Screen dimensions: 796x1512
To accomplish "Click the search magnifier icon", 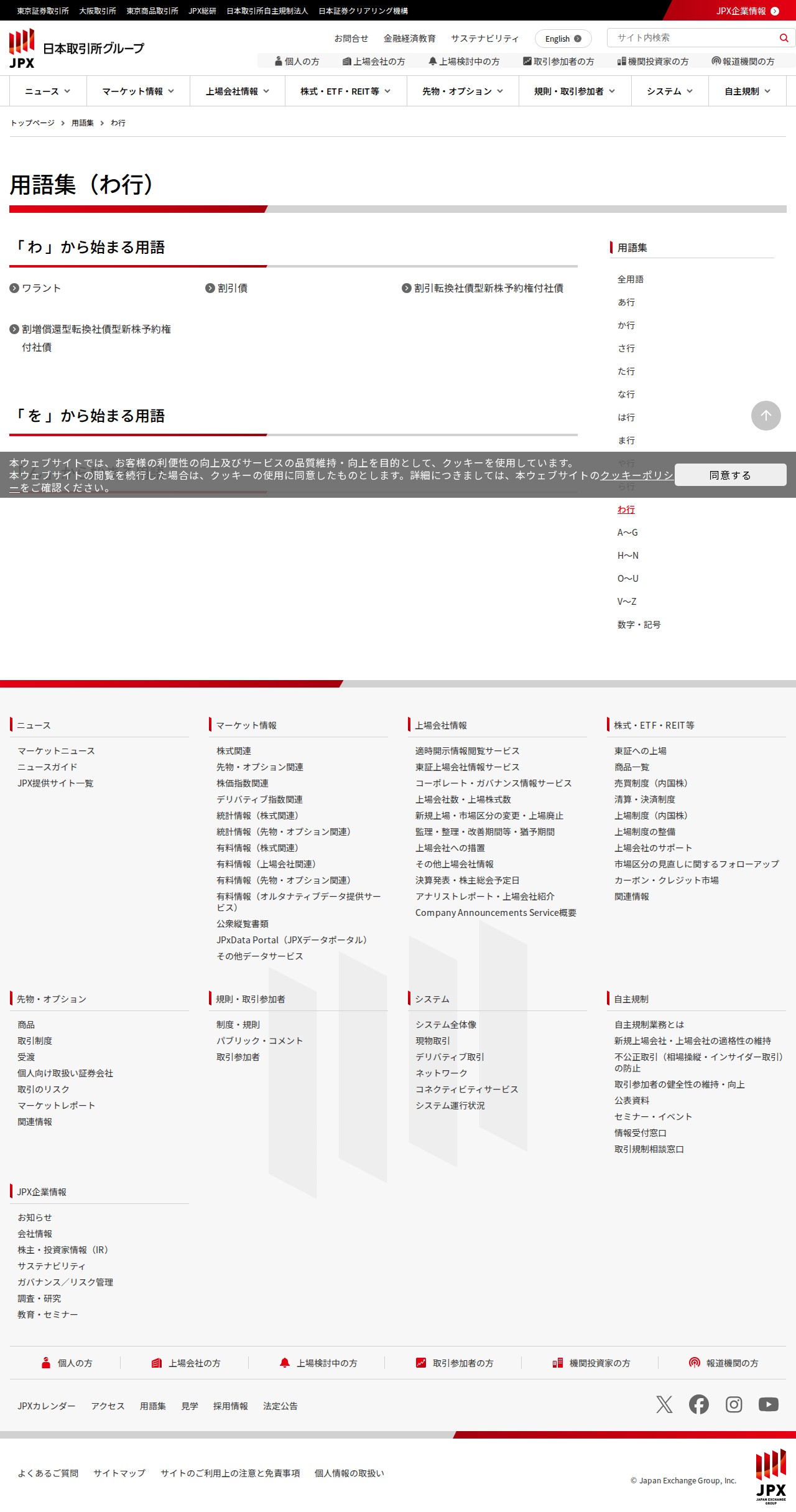I will (784, 38).
